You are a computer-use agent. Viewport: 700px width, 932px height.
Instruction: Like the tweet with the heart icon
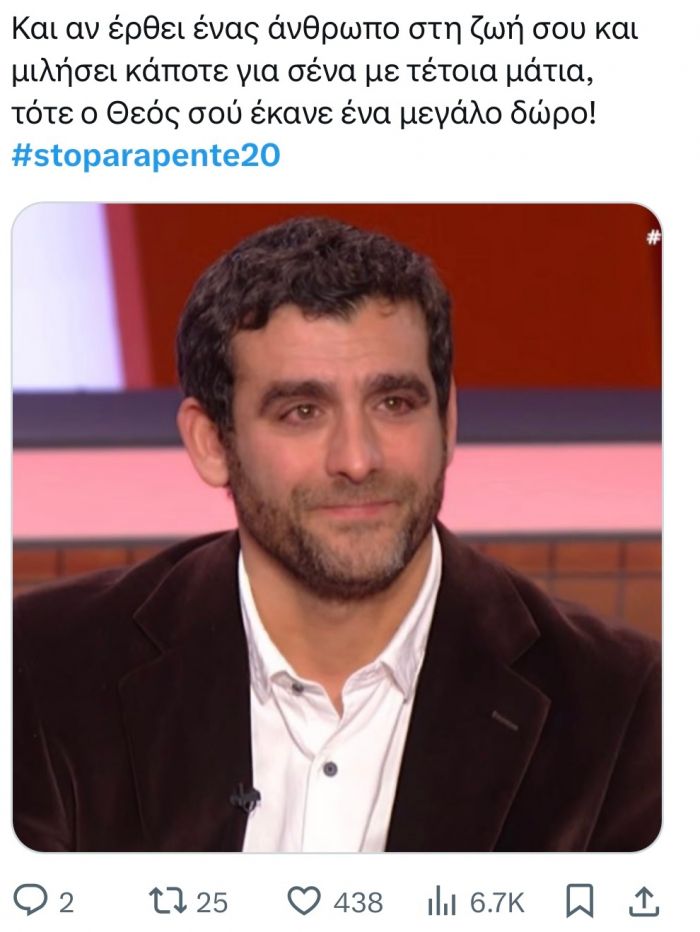pos(304,902)
